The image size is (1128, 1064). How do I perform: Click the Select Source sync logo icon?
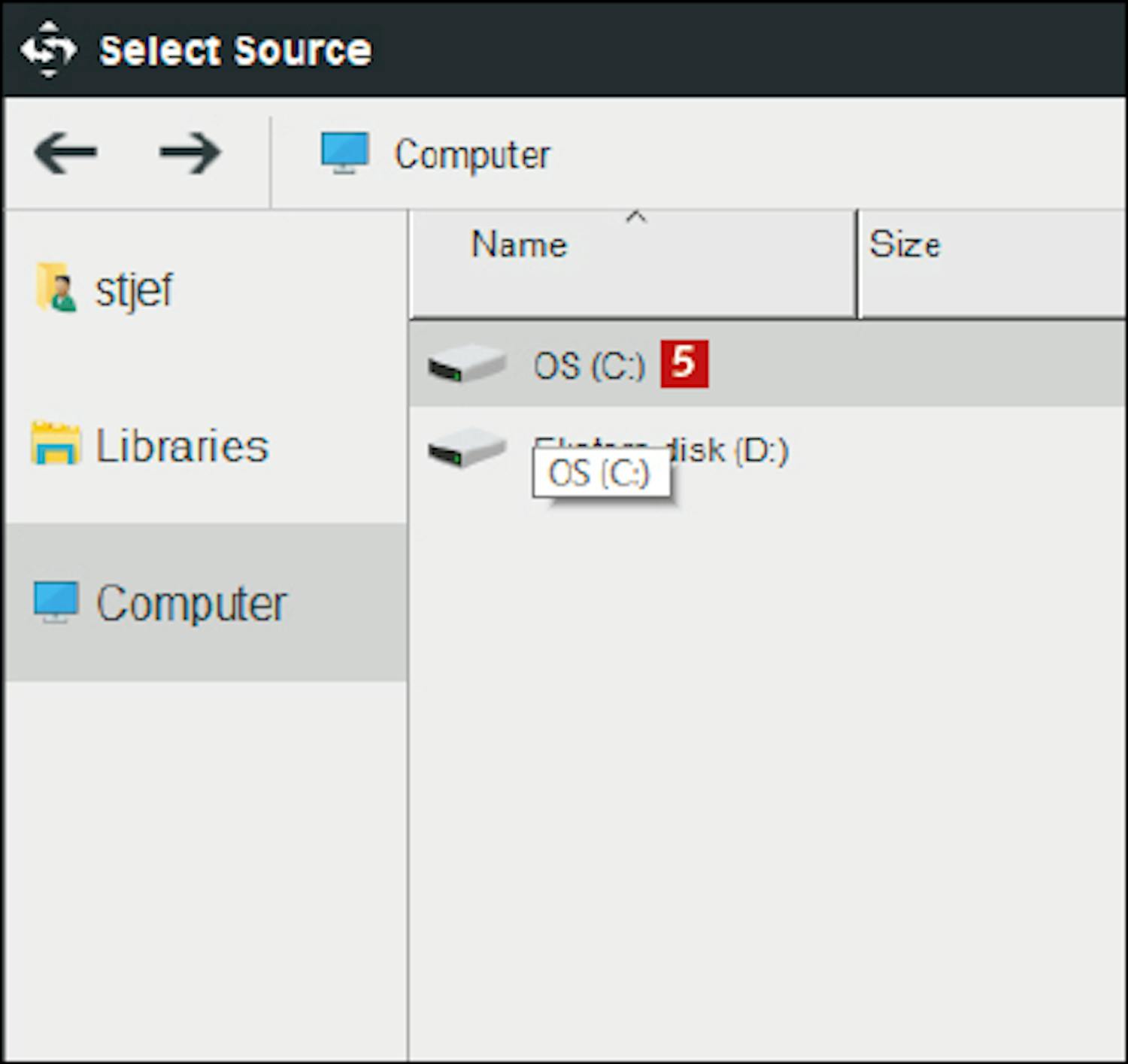[49, 50]
